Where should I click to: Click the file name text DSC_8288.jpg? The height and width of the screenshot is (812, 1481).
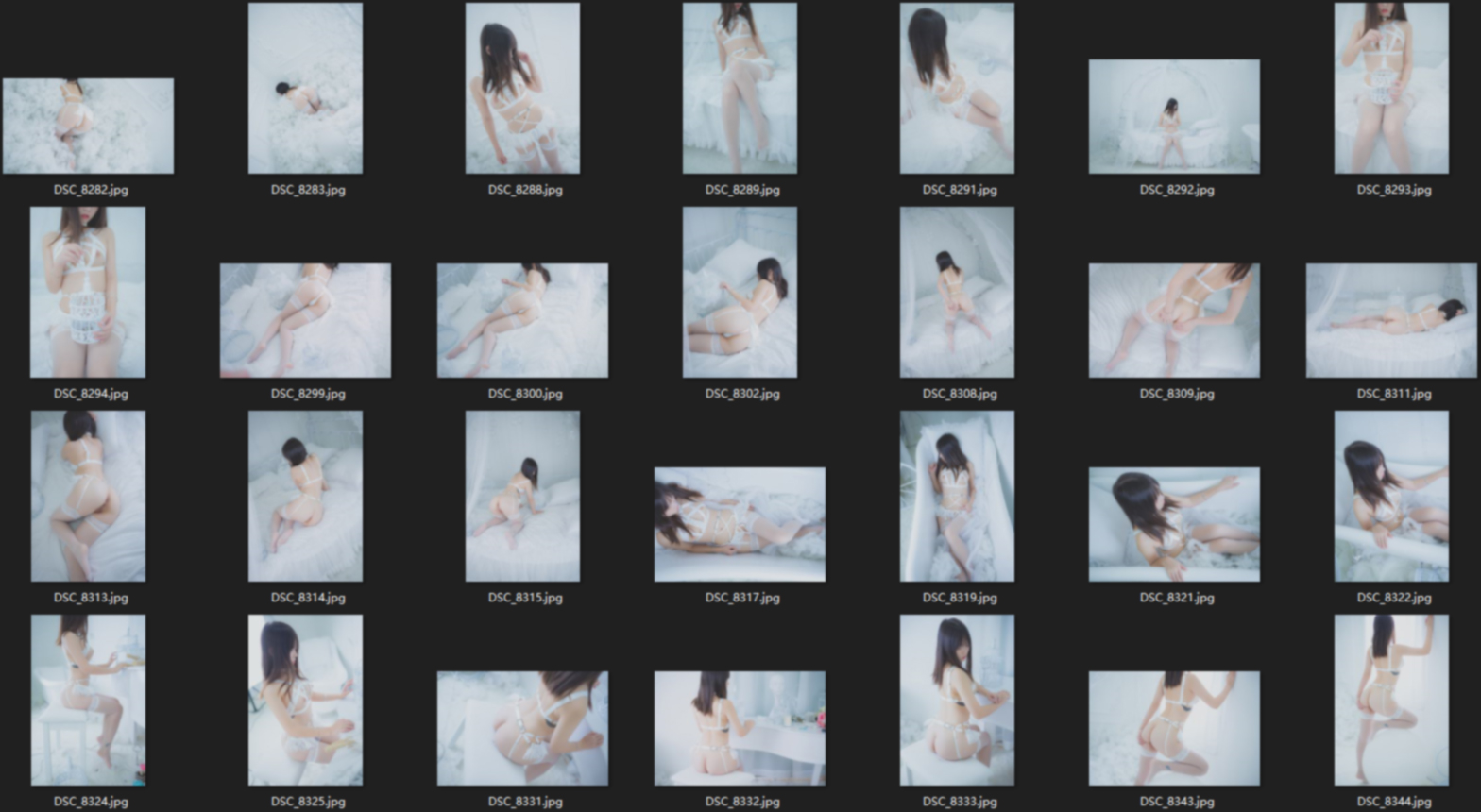pos(525,190)
